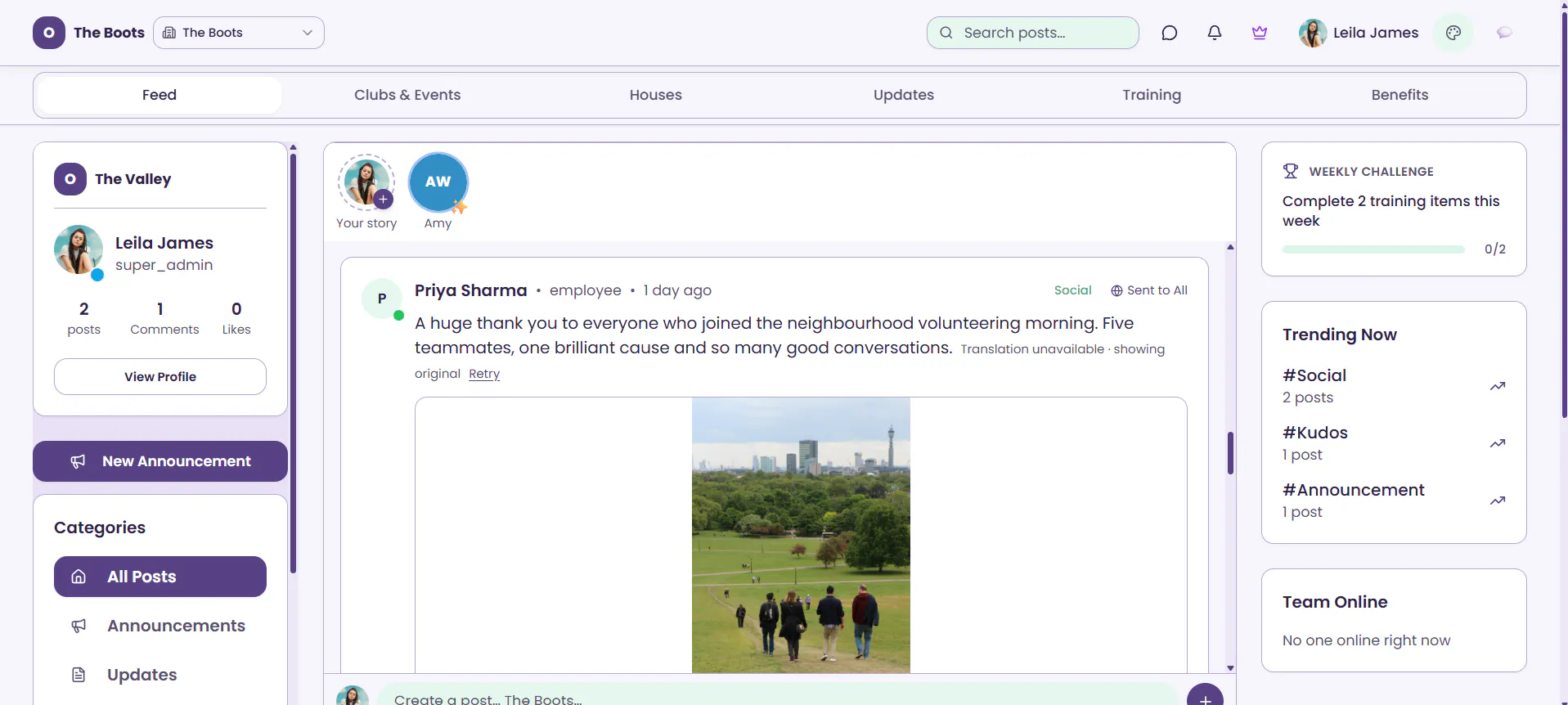Screen dimensions: 1568x705
Task: Click Priya Sharma's avatar
Action: pos(382,299)
